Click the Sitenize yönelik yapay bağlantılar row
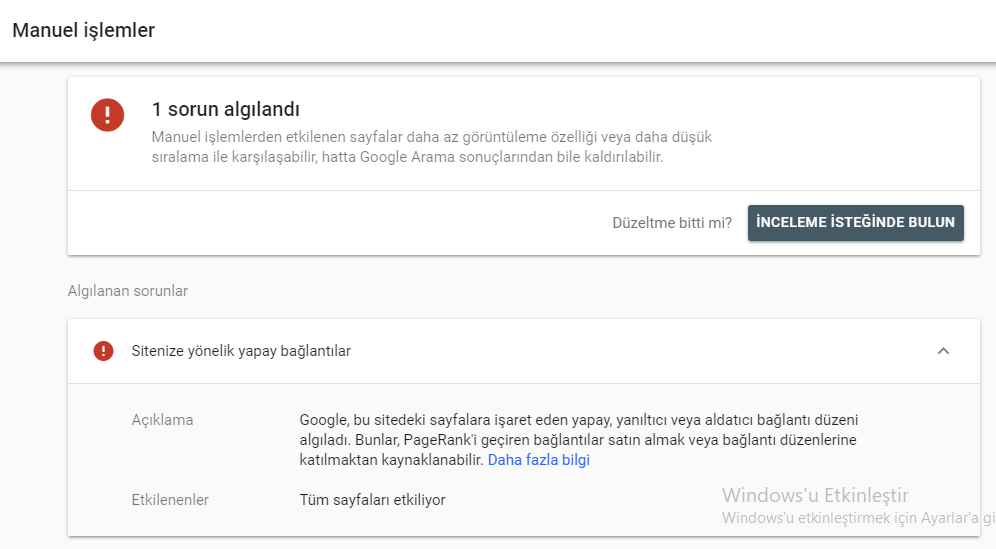Viewport: 996px width, 549px height. point(523,351)
